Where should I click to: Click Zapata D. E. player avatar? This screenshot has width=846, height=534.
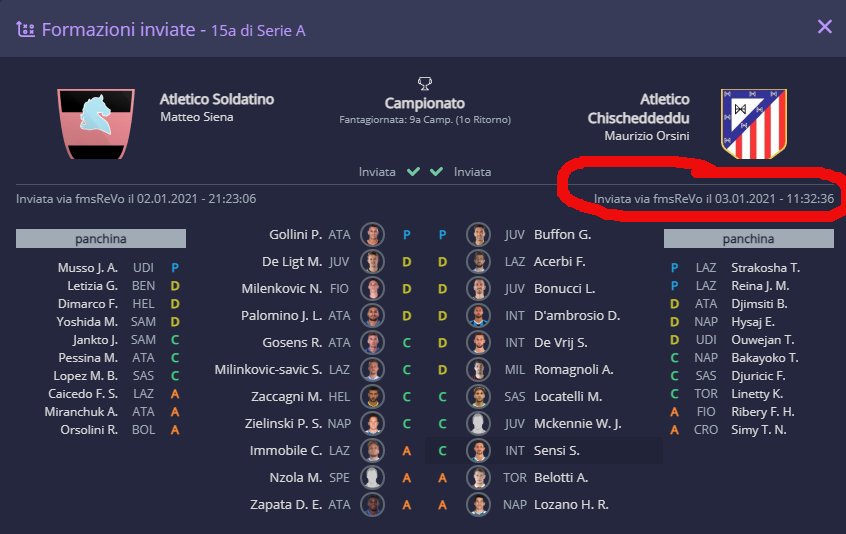(373, 505)
